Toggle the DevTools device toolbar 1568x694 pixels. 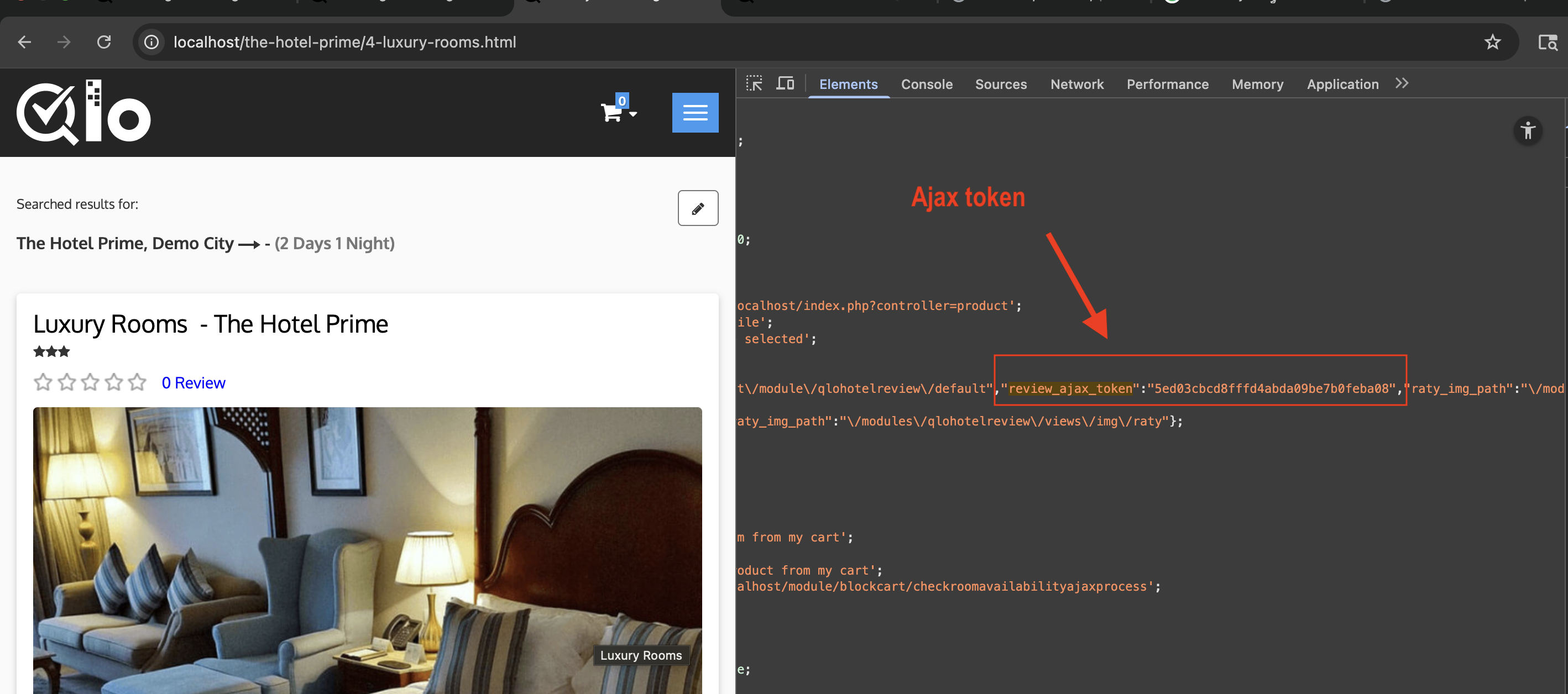[x=785, y=83]
